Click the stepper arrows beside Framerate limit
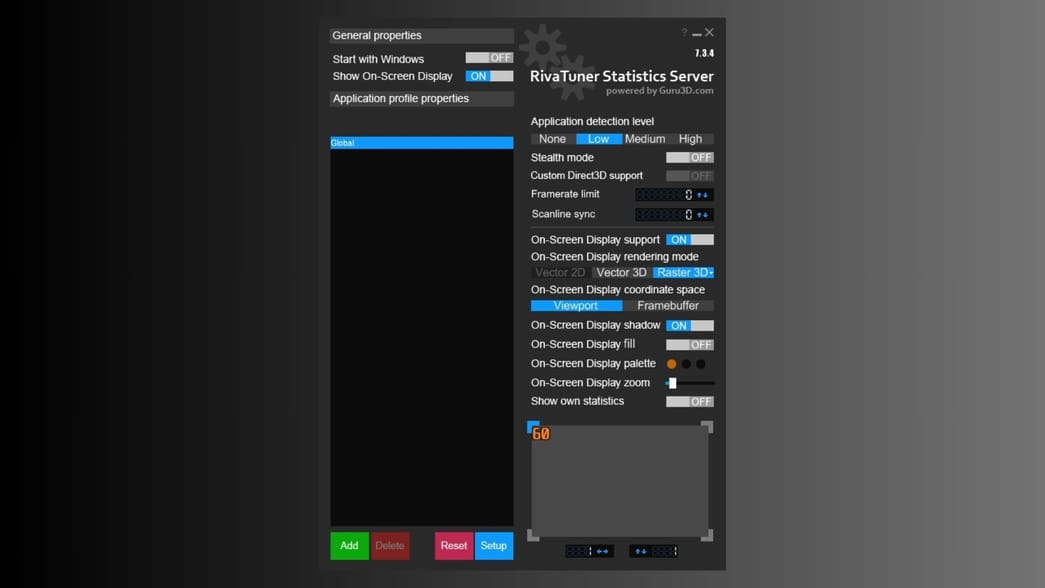Screen dimensions: 1045x588 point(700,194)
